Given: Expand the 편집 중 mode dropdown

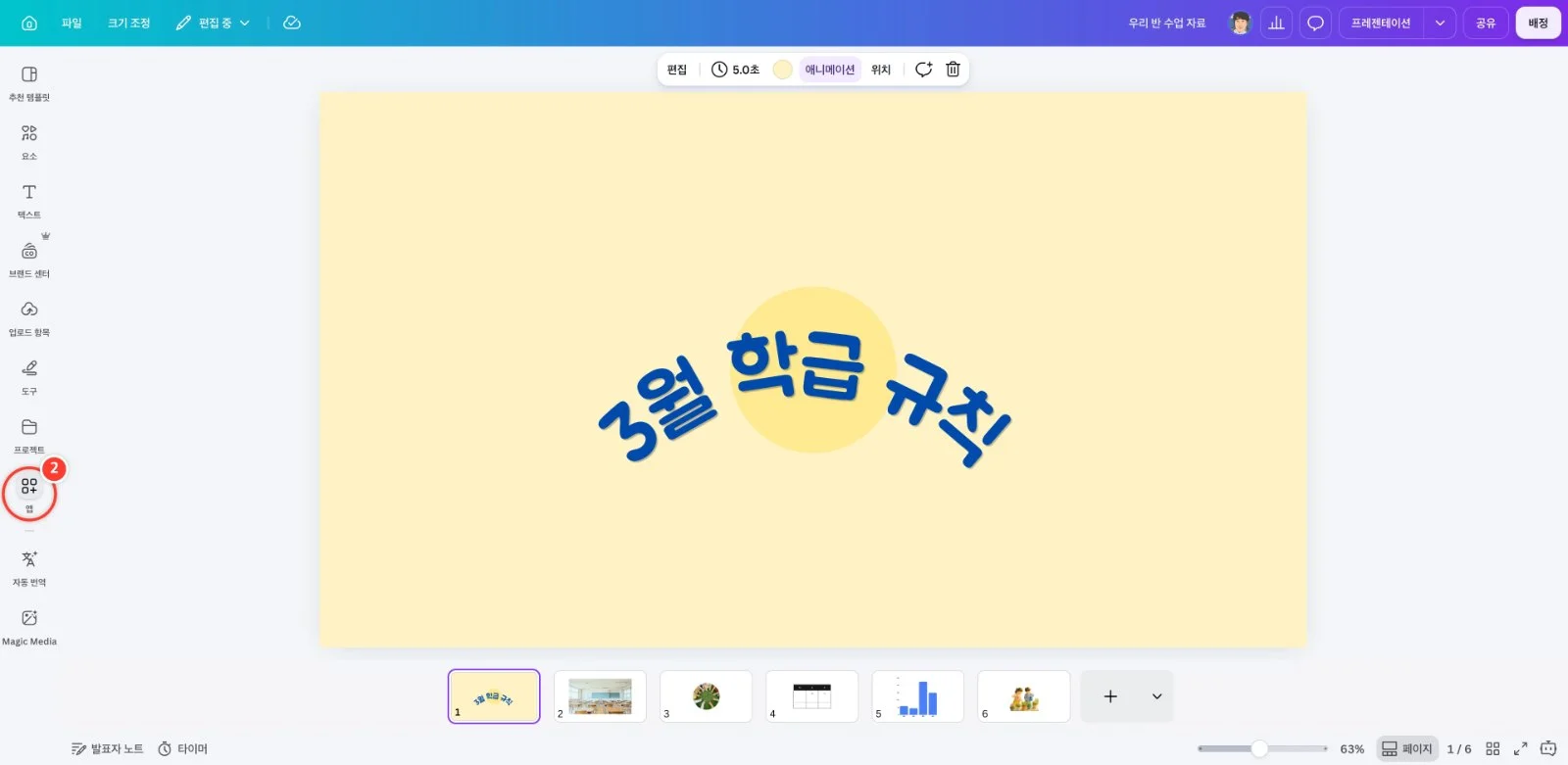Looking at the screenshot, I should [213, 23].
